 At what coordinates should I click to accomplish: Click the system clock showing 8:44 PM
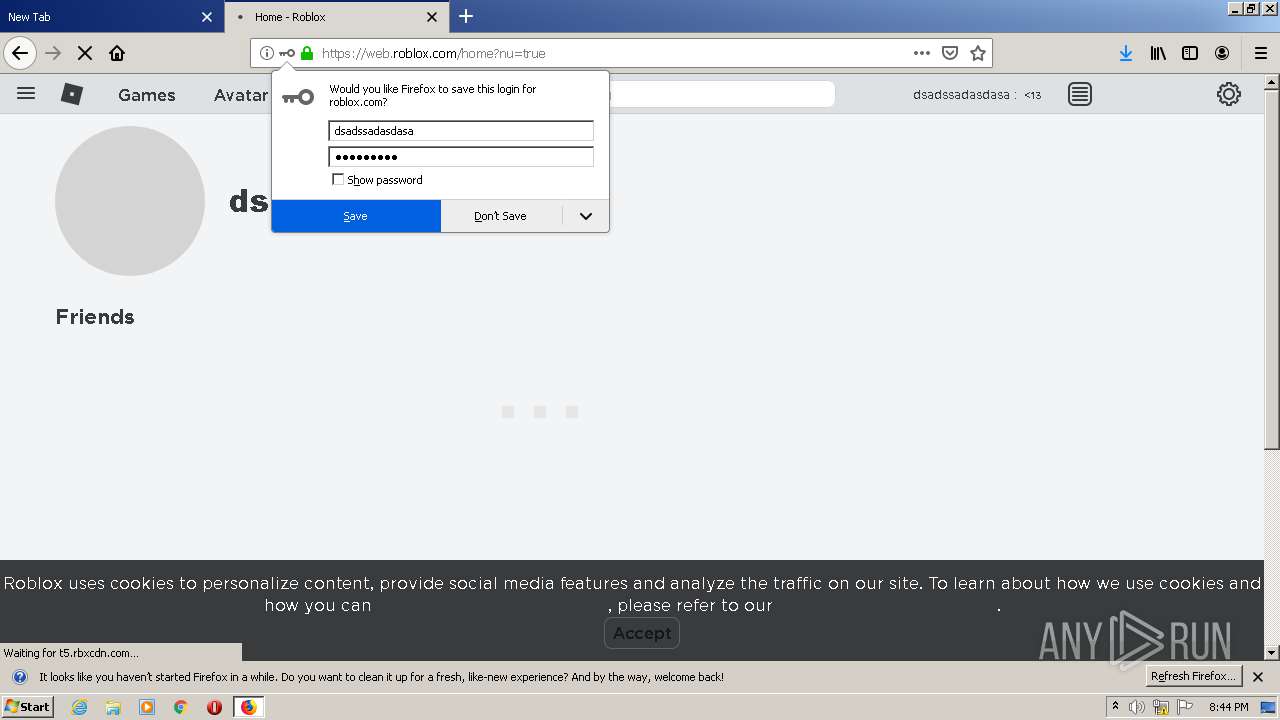coord(1228,707)
